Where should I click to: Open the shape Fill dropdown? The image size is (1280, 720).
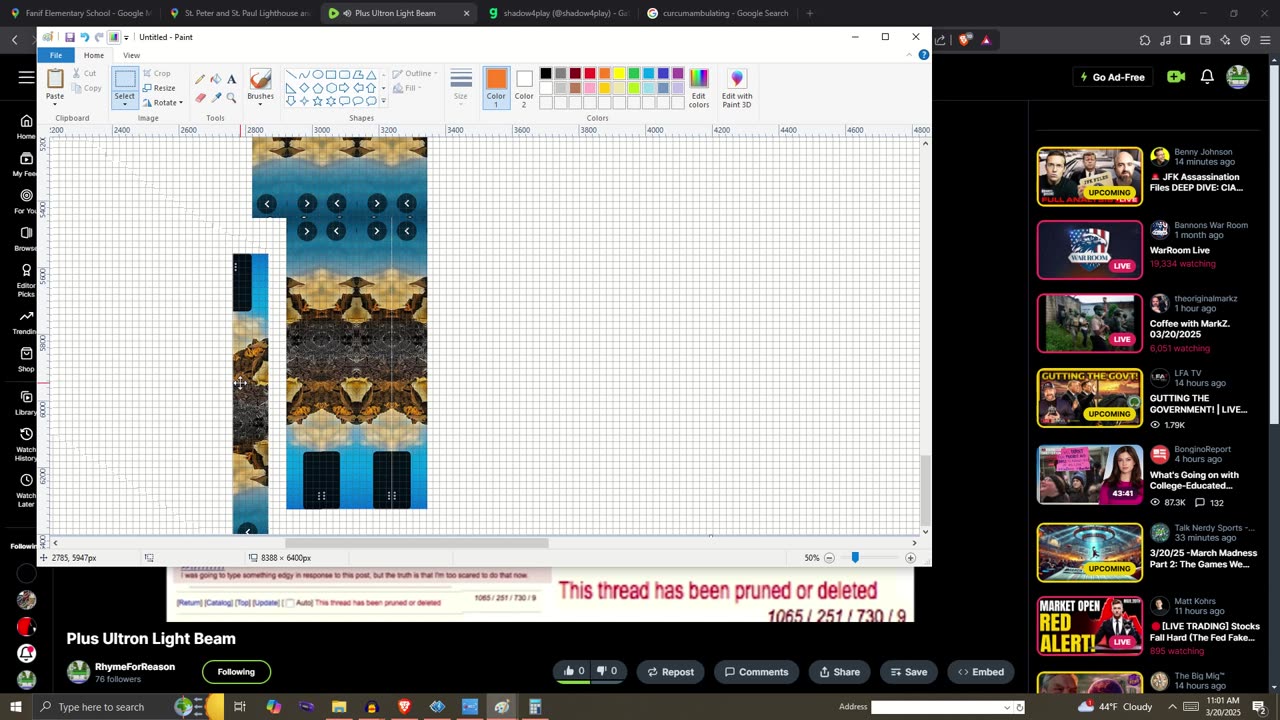coord(408,88)
